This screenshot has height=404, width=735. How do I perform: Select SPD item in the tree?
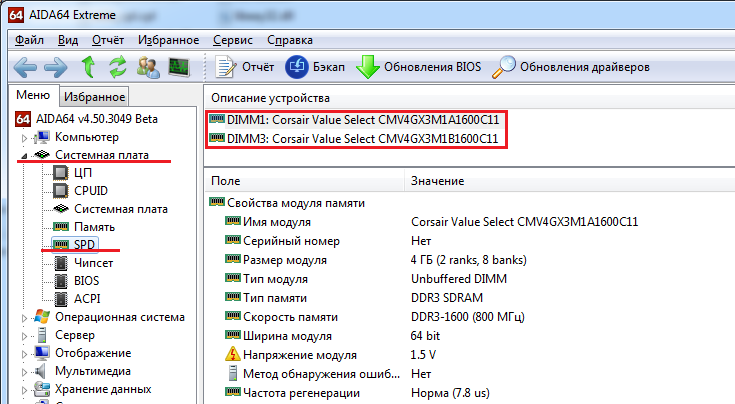tap(84, 245)
